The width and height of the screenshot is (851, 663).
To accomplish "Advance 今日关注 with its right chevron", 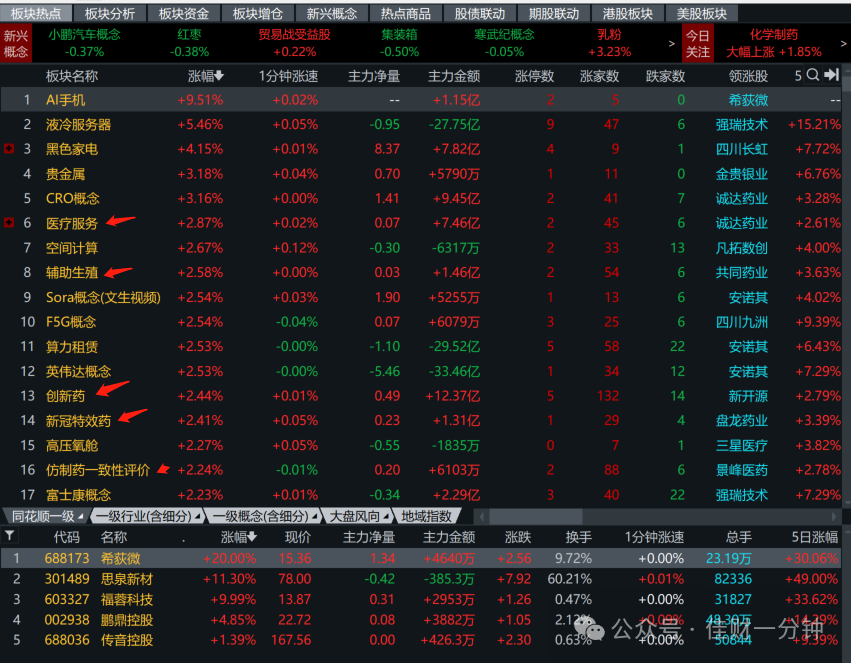I will coord(843,43).
